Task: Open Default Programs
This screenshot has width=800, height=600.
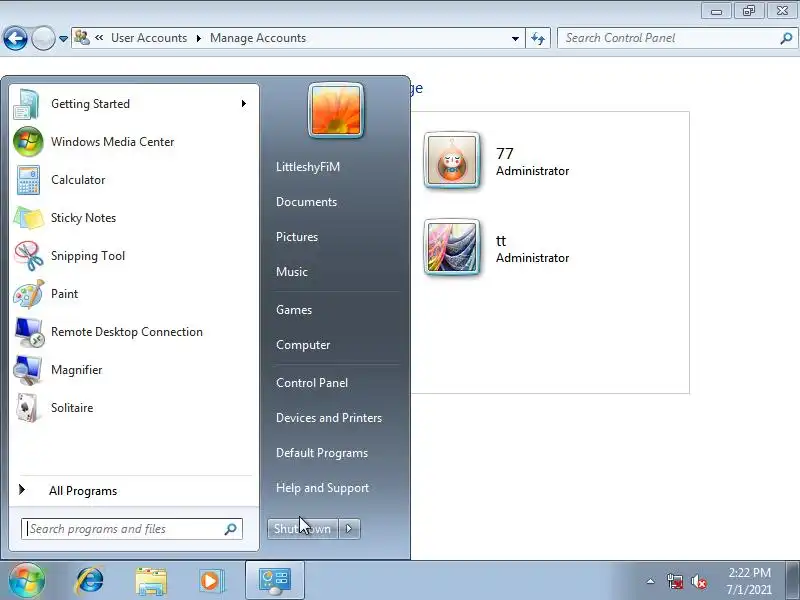Action: (321, 453)
